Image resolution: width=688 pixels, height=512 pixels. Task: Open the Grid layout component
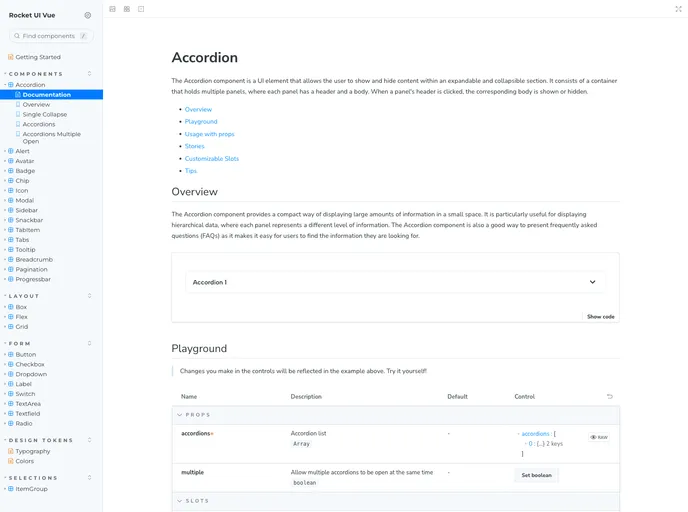pos(22,327)
